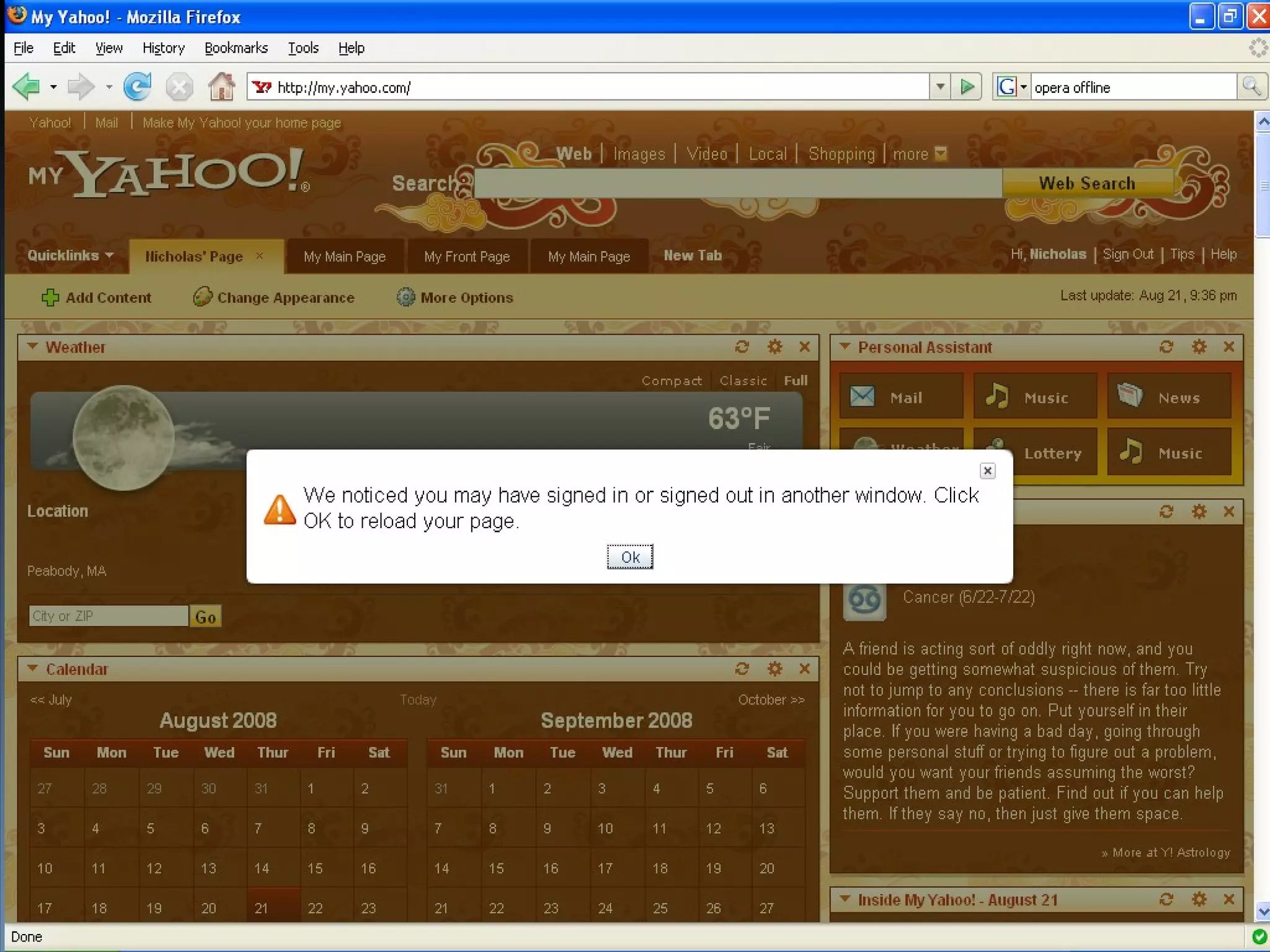Open Inside My Yahoo! settings gear
1270x952 pixels.
click(1199, 899)
